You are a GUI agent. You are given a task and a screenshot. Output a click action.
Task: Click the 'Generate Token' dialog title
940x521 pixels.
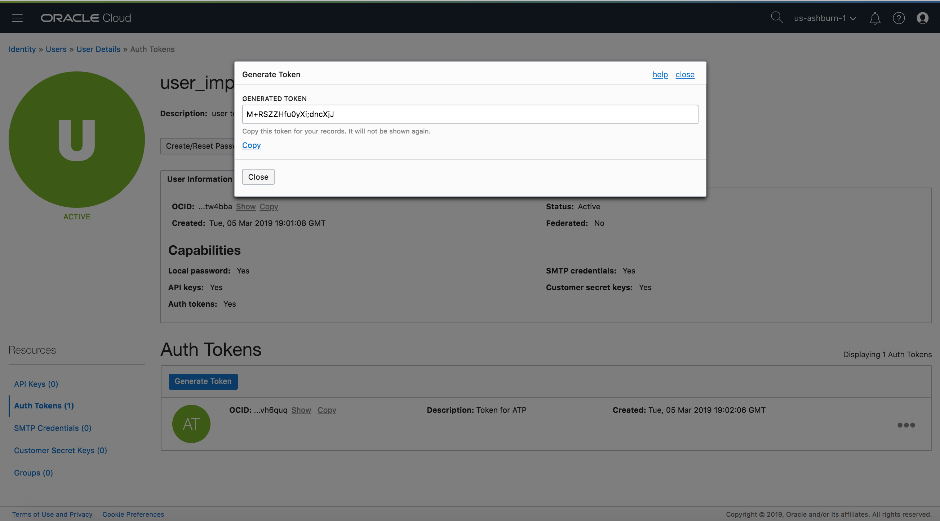point(271,74)
